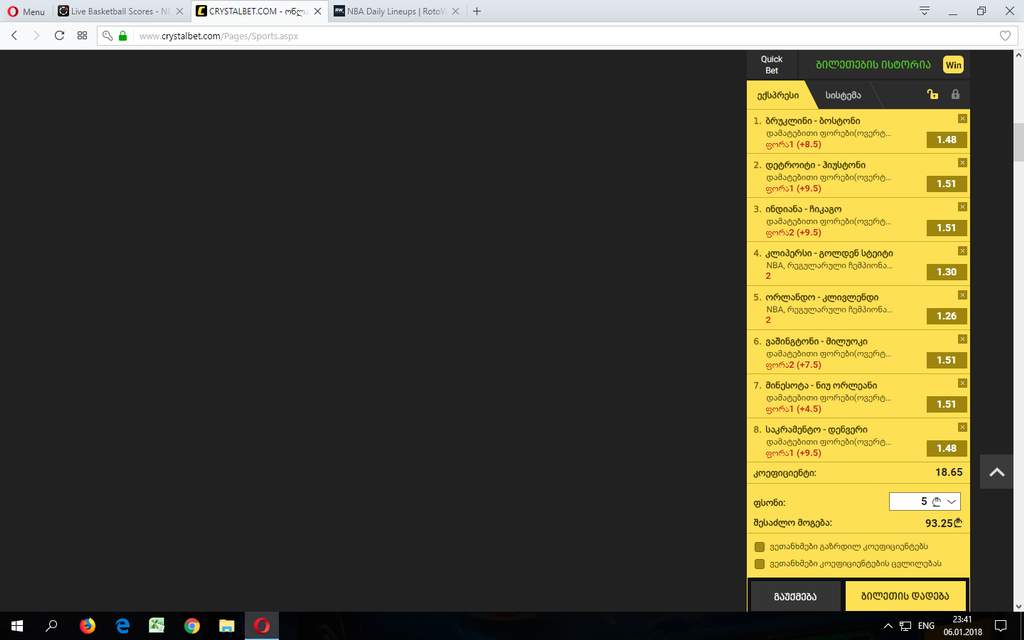Launch Google Chrome from taskbar
1024x640 pixels.
pyautogui.click(x=191, y=626)
